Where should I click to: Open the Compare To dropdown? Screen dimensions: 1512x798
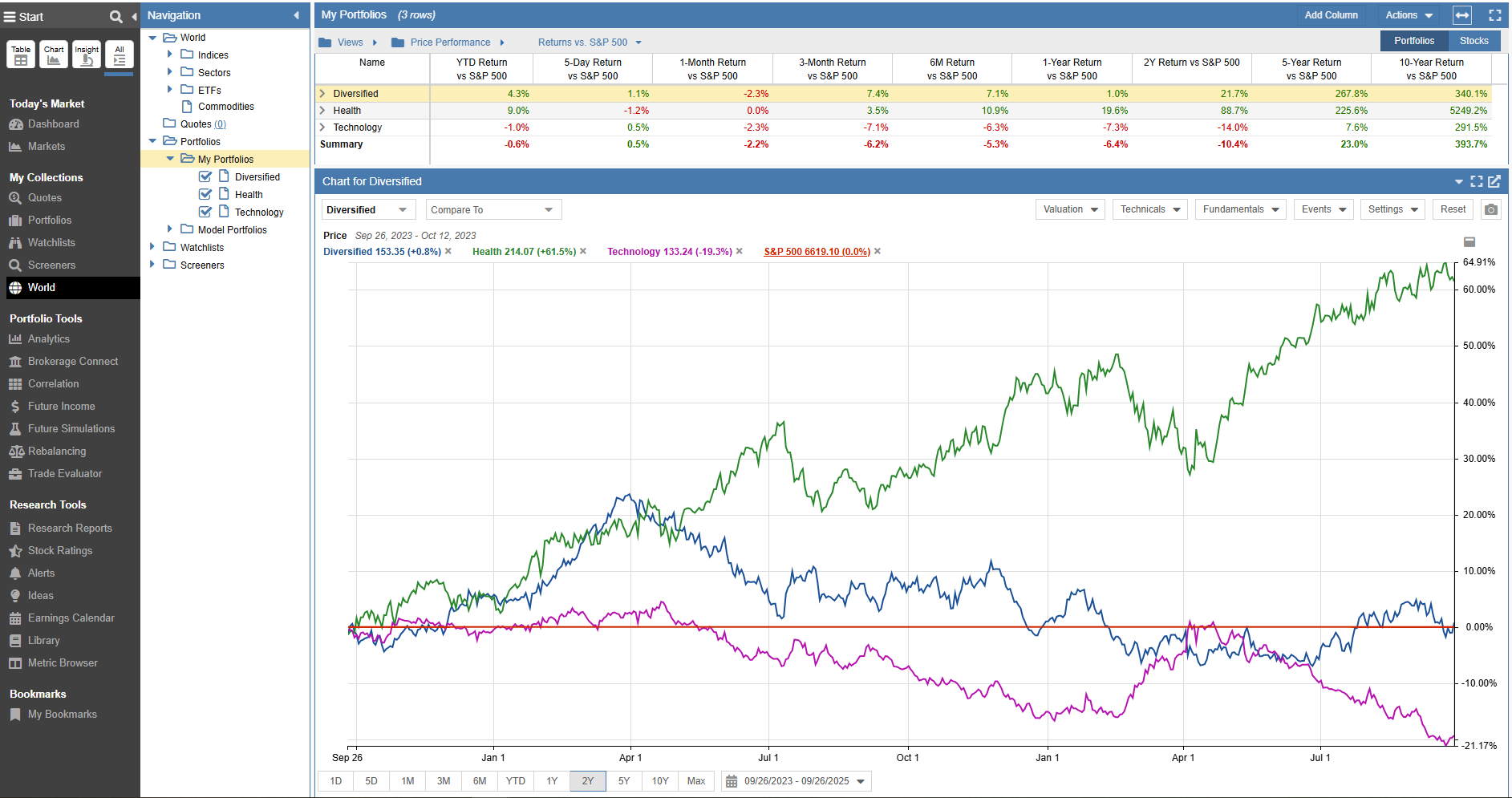coord(493,210)
